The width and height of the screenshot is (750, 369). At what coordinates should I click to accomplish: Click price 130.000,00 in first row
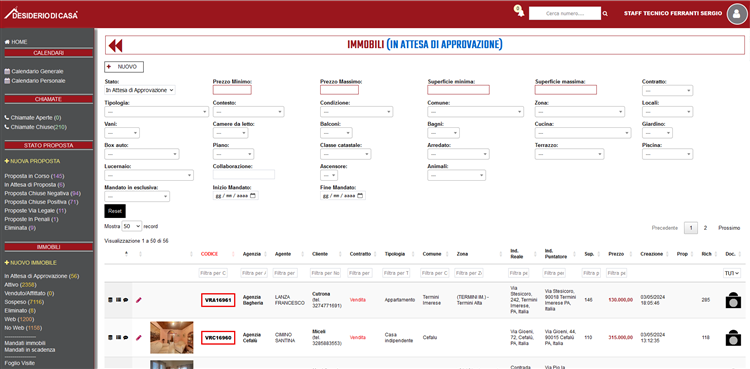pyautogui.click(x=620, y=300)
